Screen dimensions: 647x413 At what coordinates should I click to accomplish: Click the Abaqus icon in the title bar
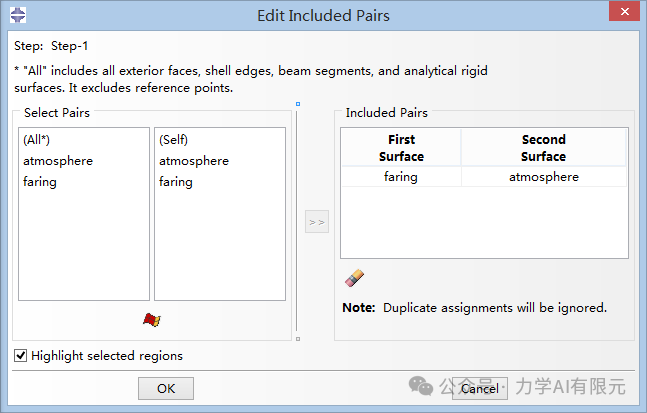pyautogui.click(x=18, y=15)
